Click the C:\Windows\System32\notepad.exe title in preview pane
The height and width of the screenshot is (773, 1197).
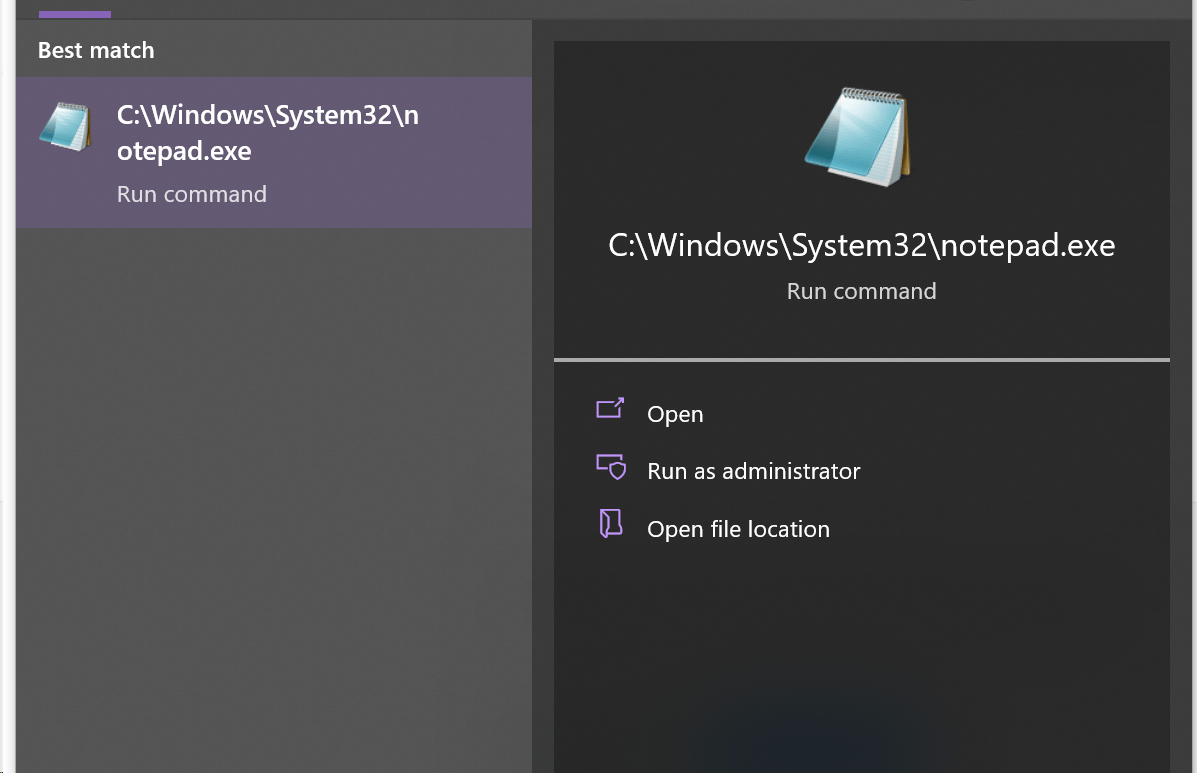tap(861, 246)
